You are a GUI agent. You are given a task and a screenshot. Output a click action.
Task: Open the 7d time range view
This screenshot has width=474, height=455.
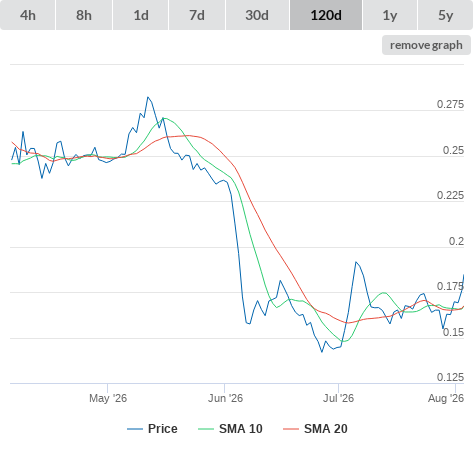click(197, 15)
